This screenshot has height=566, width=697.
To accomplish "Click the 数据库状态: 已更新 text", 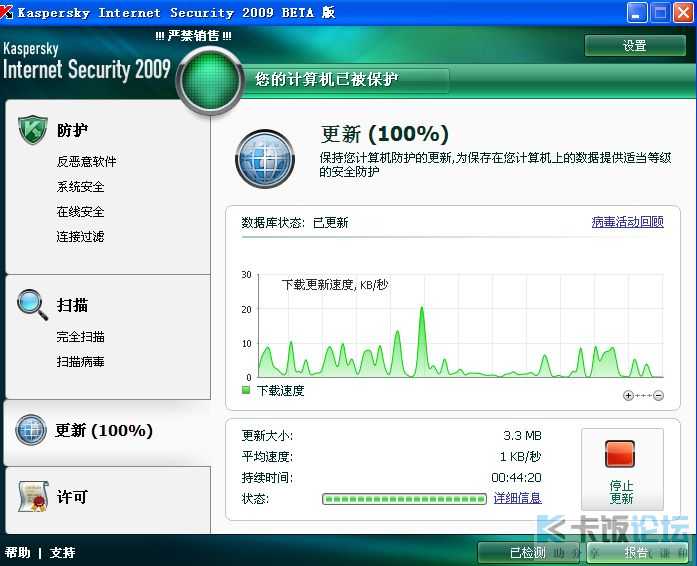I will (295, 222).
